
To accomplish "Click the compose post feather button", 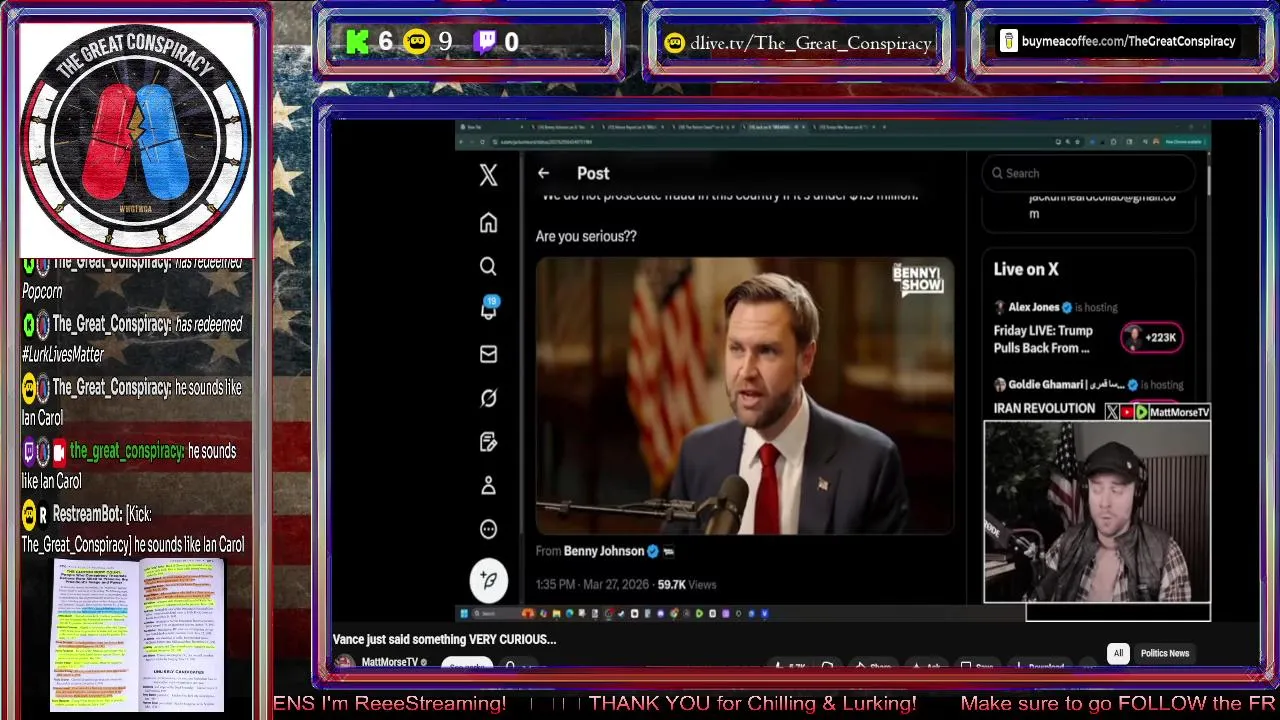I will (x=489, y=580).
